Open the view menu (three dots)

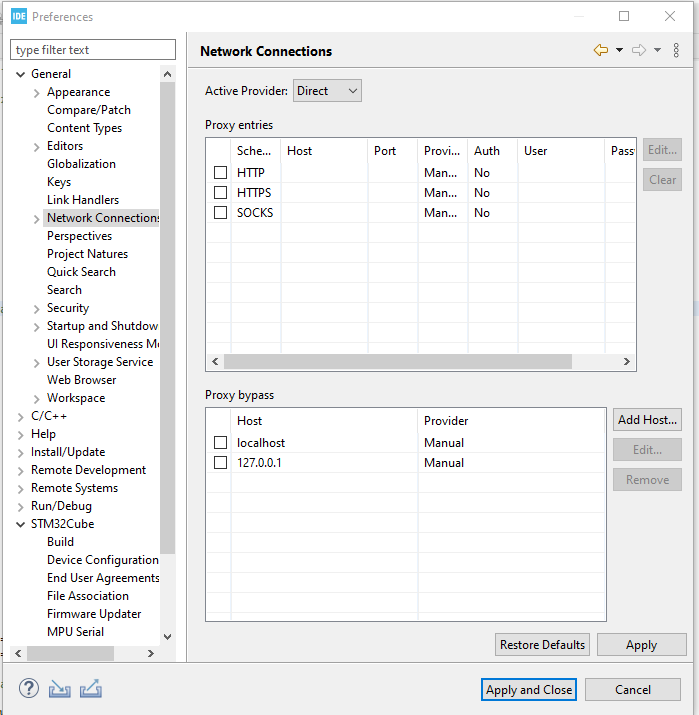pos(676,50)
